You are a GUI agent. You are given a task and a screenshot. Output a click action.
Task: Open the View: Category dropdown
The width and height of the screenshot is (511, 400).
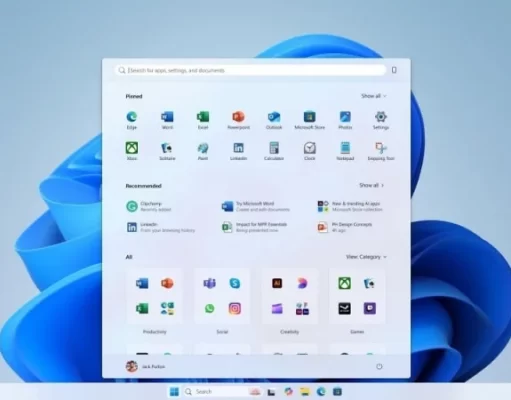(366, 257)
